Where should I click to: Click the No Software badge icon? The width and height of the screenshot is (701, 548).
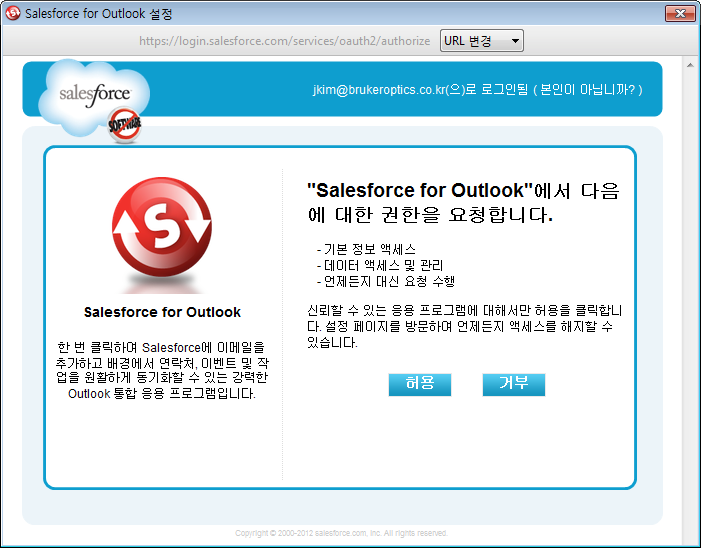click(125, 125)
